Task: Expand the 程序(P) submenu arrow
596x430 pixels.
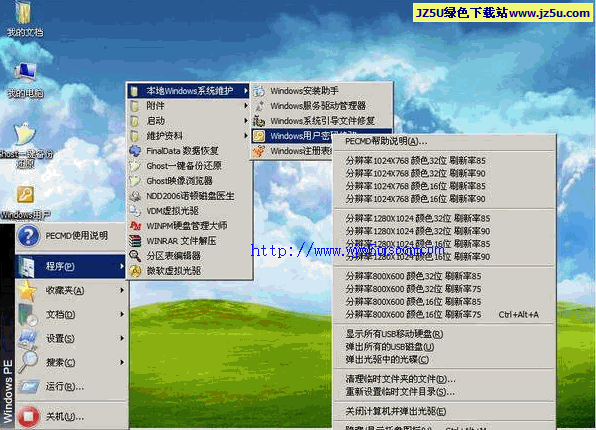Action: (x=122, y=267)
